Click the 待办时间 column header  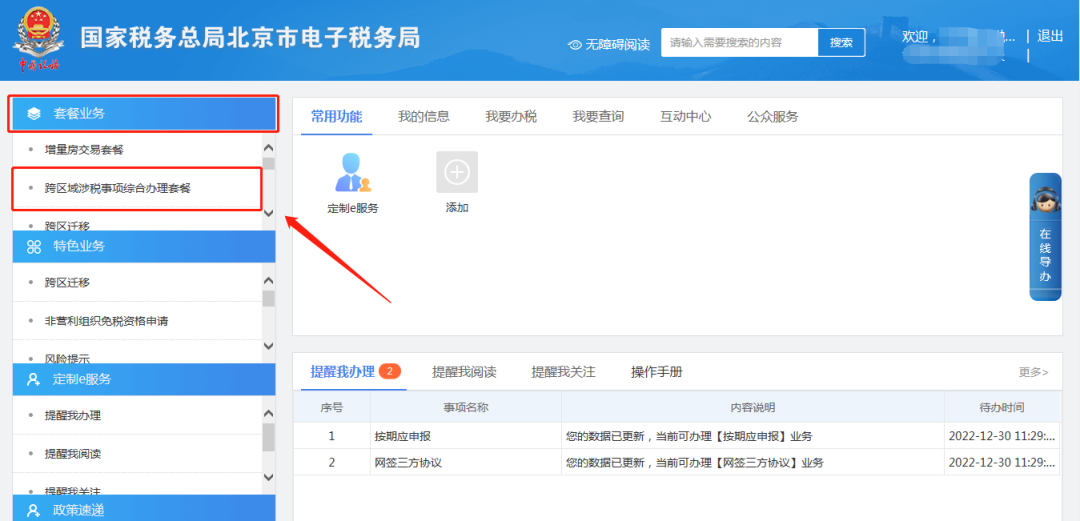(1002, 407)
